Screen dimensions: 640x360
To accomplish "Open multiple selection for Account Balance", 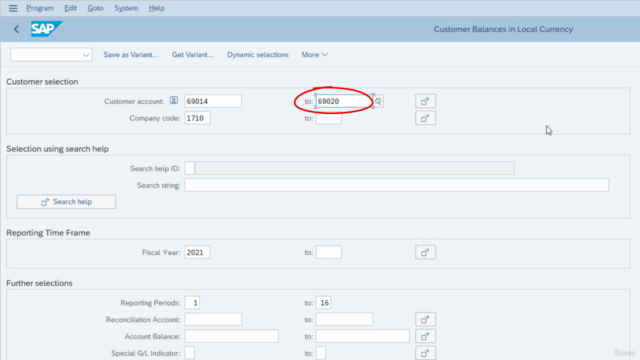I will click(425, 336).
